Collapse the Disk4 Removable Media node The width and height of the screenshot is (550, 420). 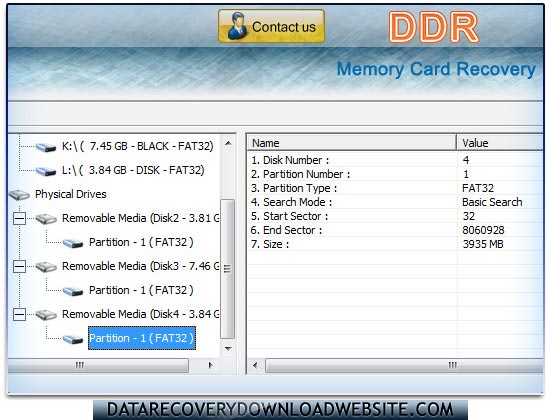click(x=19, y=315)
